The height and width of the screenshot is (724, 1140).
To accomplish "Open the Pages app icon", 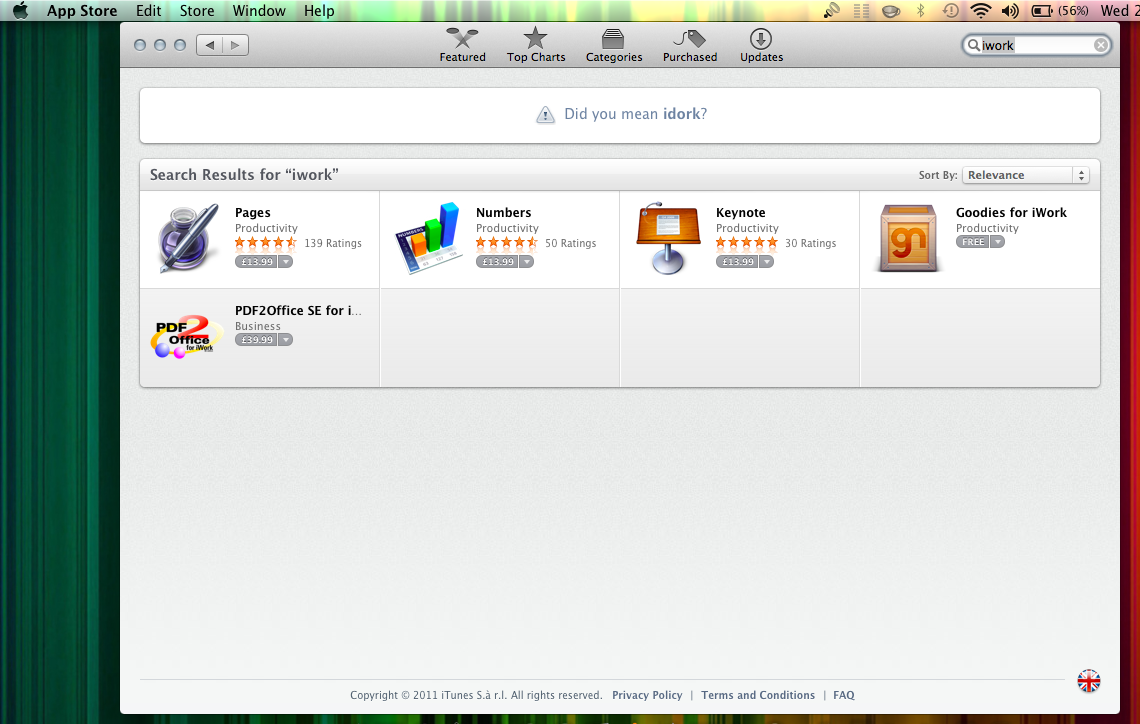I will point(188,238).
